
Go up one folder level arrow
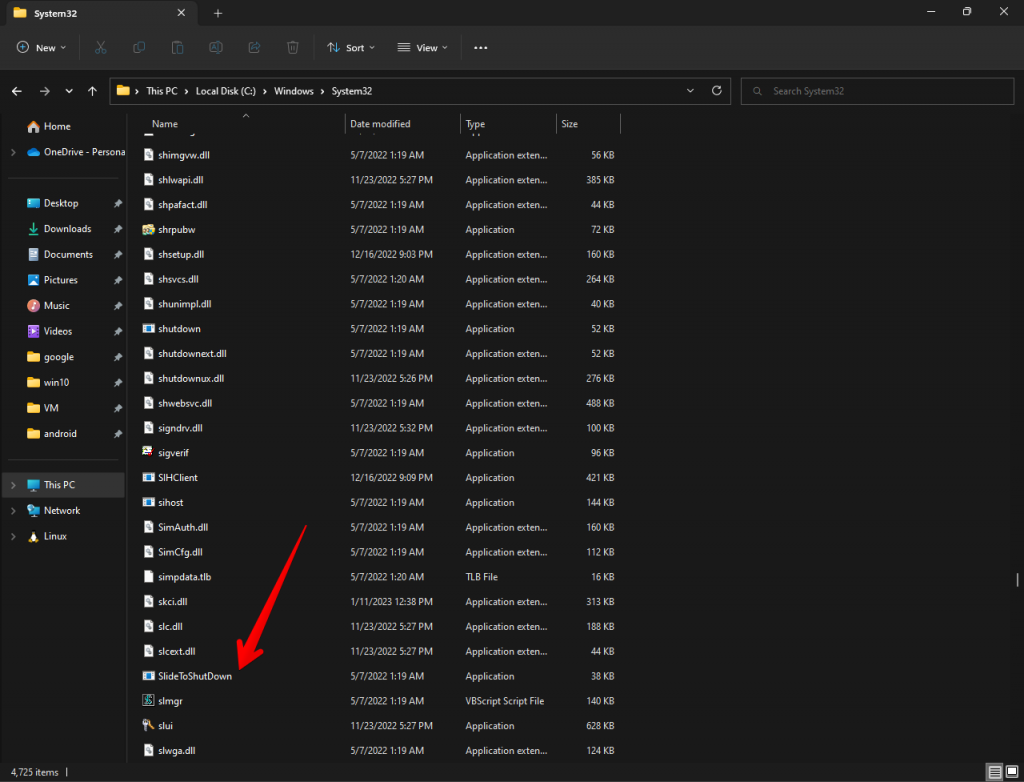click(92, 91)
